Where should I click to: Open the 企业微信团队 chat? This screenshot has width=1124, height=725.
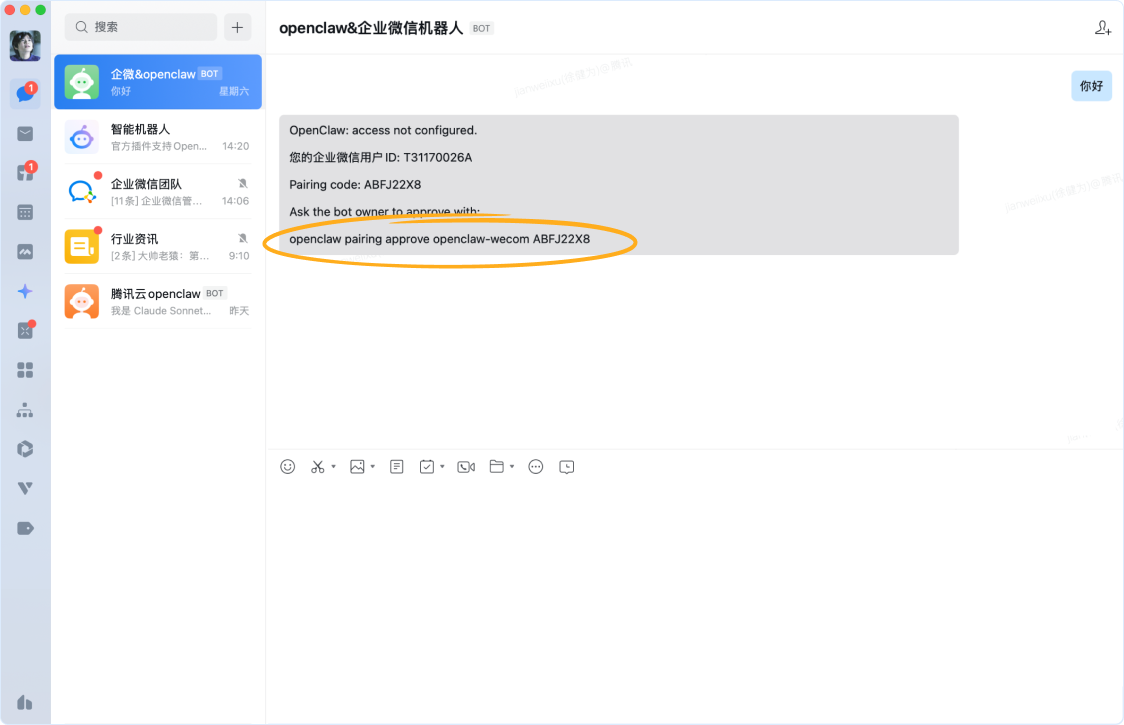point(158,192)
